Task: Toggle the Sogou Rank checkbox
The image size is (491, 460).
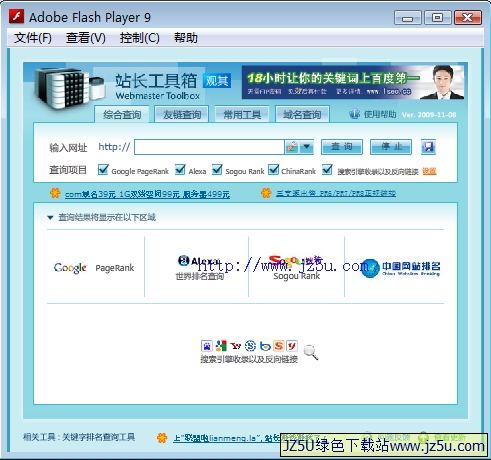Action: pyautogui.click(x=217, y=170)
